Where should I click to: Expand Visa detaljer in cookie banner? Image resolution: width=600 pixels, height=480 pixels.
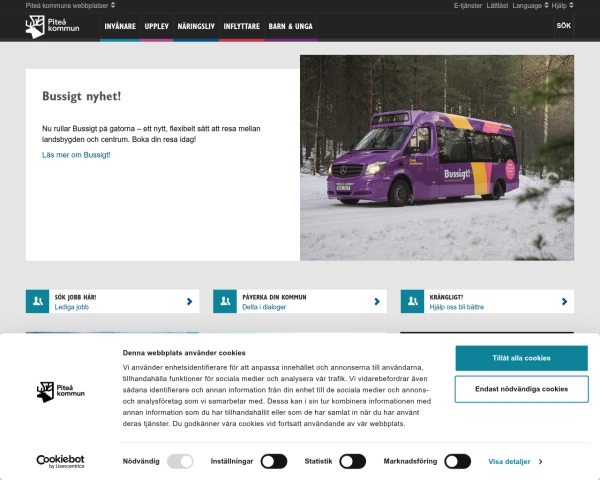click(x=515, y=462)
